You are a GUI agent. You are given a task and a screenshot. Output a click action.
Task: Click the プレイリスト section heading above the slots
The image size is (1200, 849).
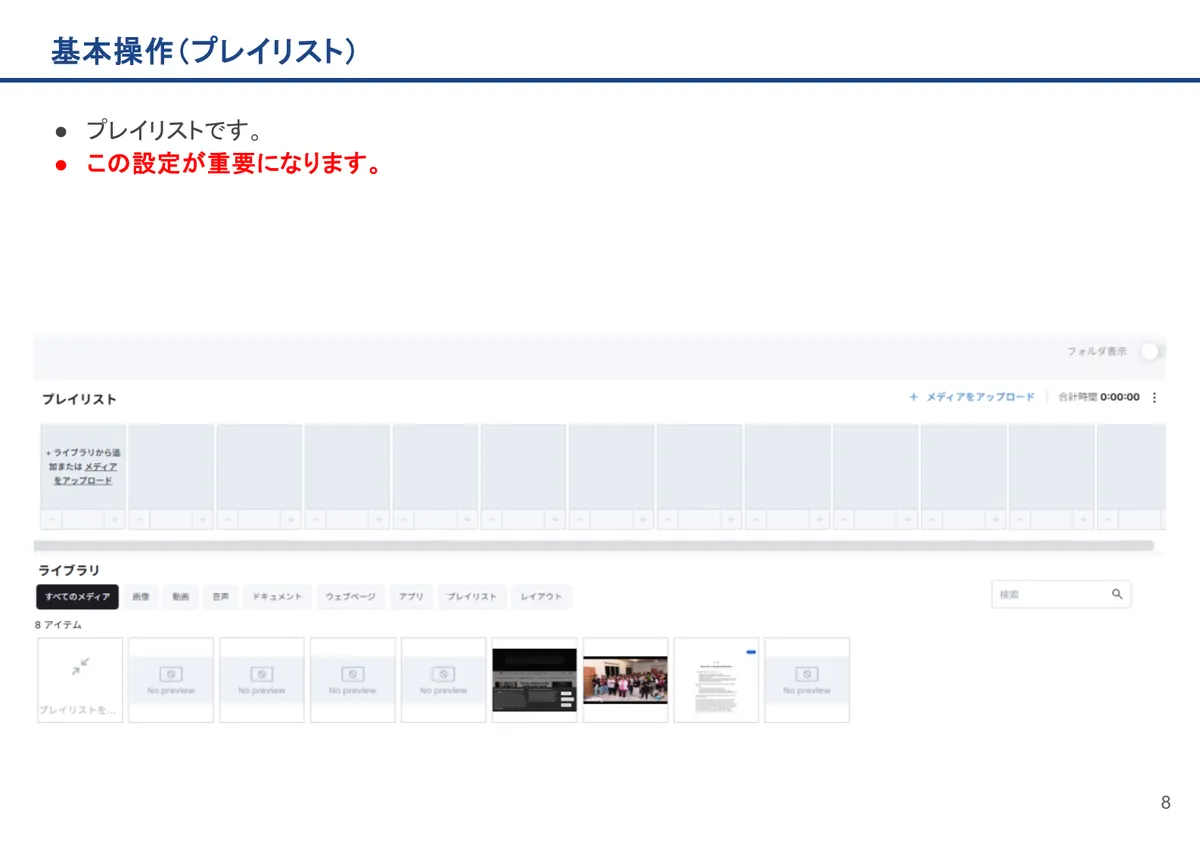tap(79, 399)
